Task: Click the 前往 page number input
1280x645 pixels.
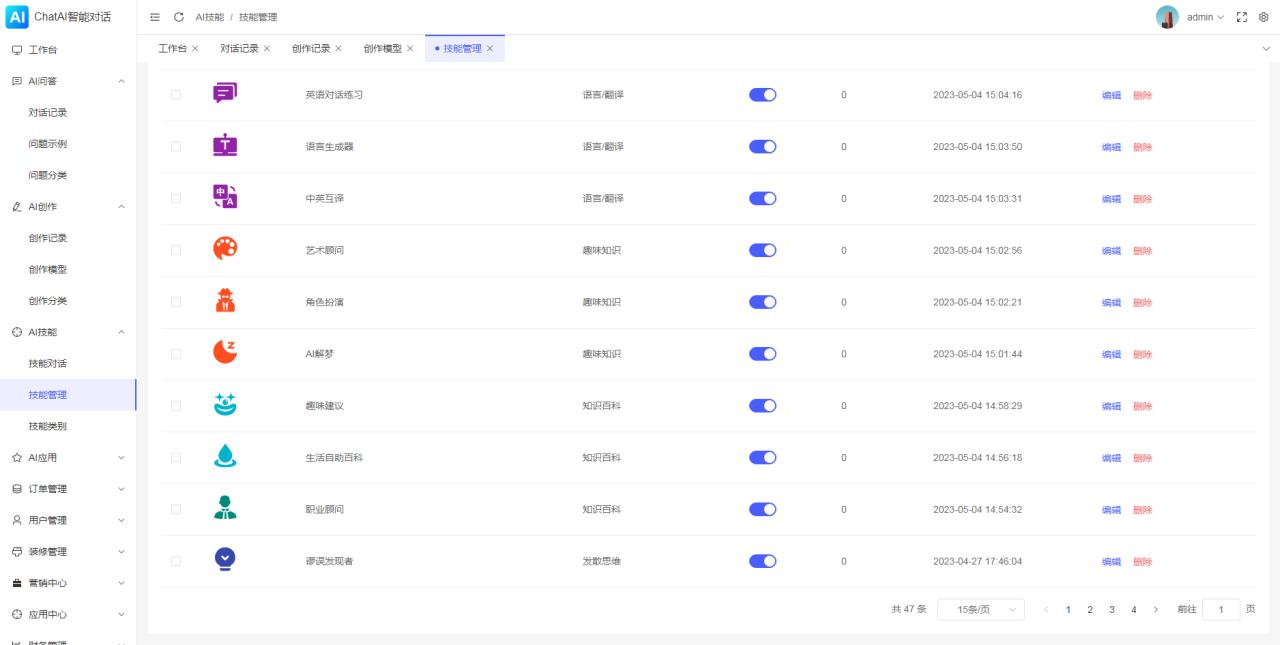Action: 1221,610
